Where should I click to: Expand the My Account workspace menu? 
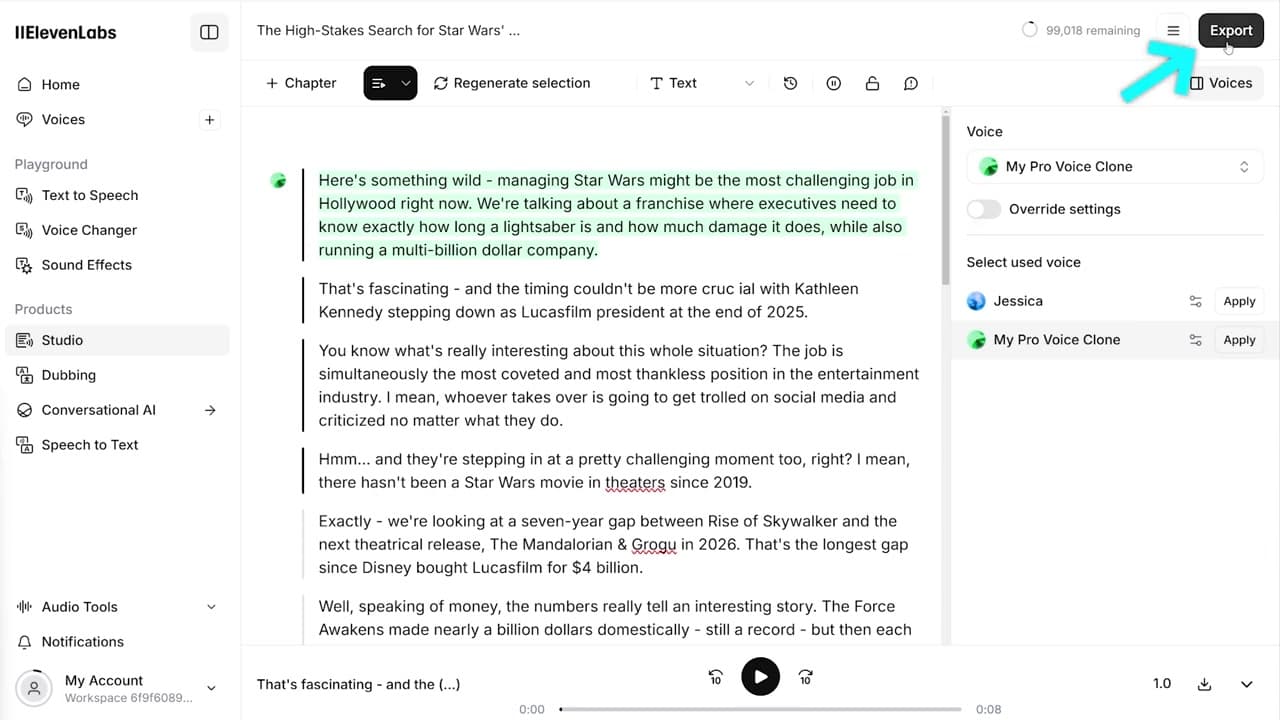click(118, 688)
